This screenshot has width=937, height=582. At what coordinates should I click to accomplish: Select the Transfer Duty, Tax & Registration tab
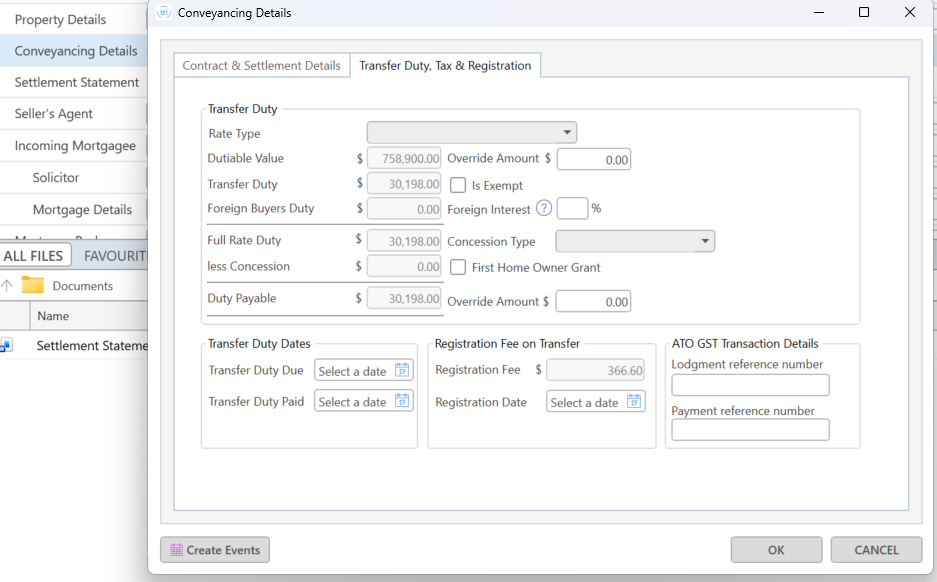pyautogui.click(x=445, y=66)
